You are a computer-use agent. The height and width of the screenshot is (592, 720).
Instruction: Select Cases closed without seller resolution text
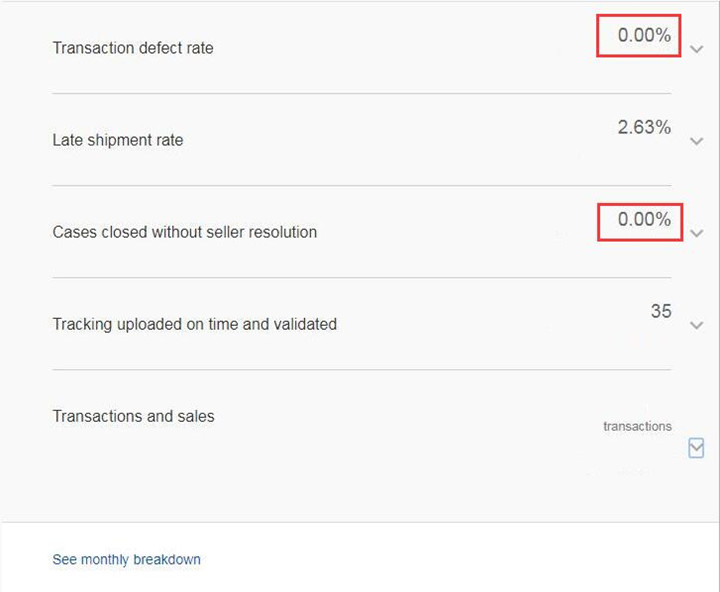(x=185, y=232)
